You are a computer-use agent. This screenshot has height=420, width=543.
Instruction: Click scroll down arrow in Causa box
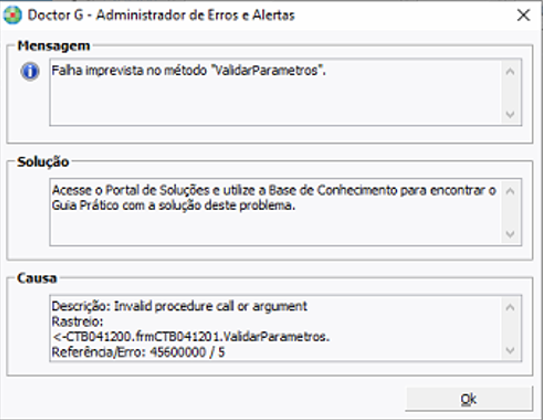pos(510,350)
